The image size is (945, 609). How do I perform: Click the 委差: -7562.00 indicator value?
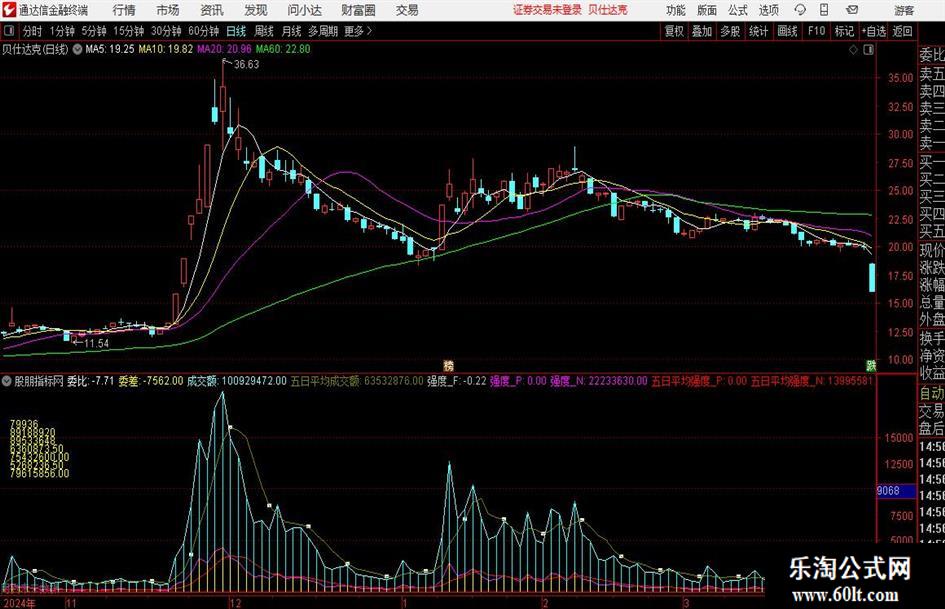(151, 381)
